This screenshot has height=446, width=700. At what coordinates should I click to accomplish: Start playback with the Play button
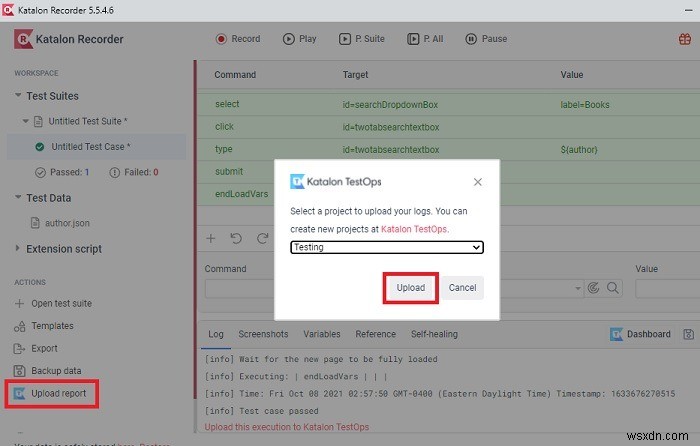[300, 39]
